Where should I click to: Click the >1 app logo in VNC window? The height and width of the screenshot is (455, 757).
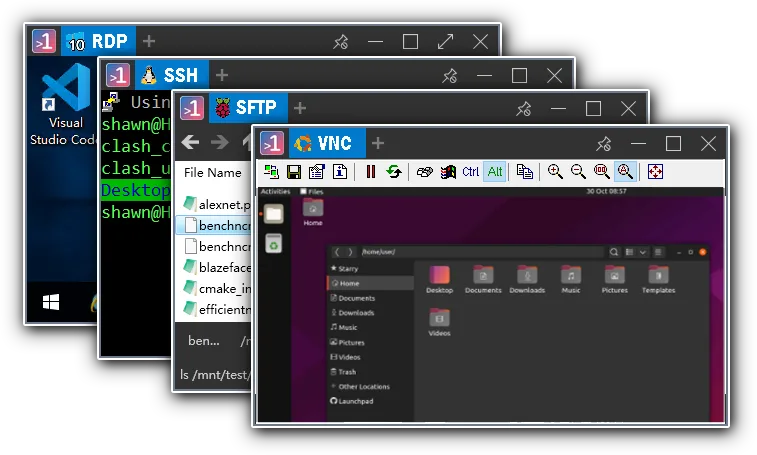(272, 143)
